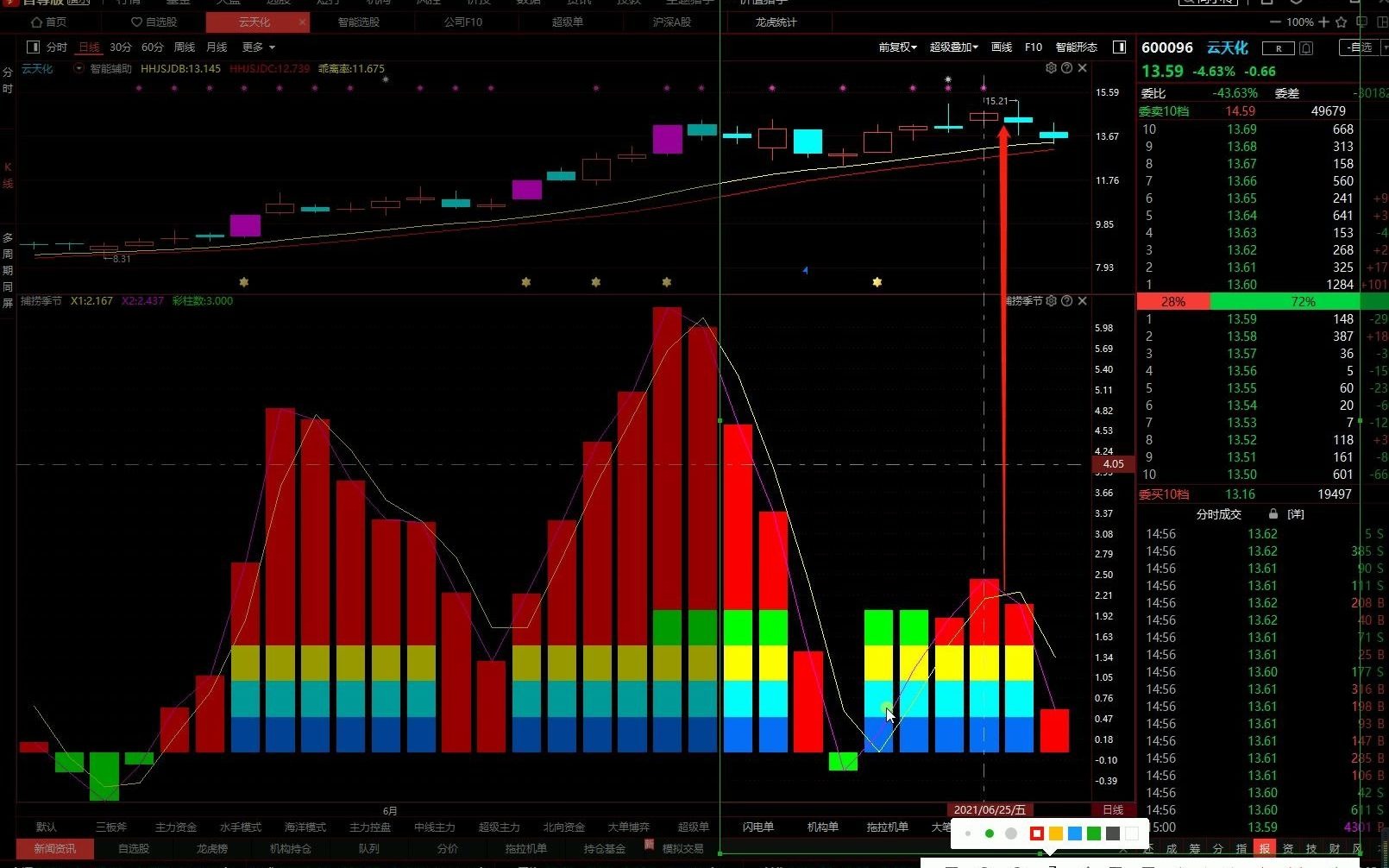This screenshot has width=1389, height=868.
Task: Click the blue triangle marker under the K-line chart
Action: point(805,271)
